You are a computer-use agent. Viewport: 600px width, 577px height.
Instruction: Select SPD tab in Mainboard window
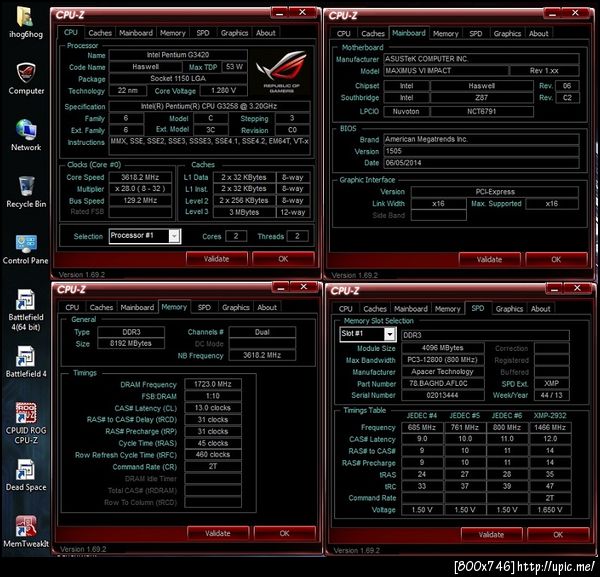point(476,34)
